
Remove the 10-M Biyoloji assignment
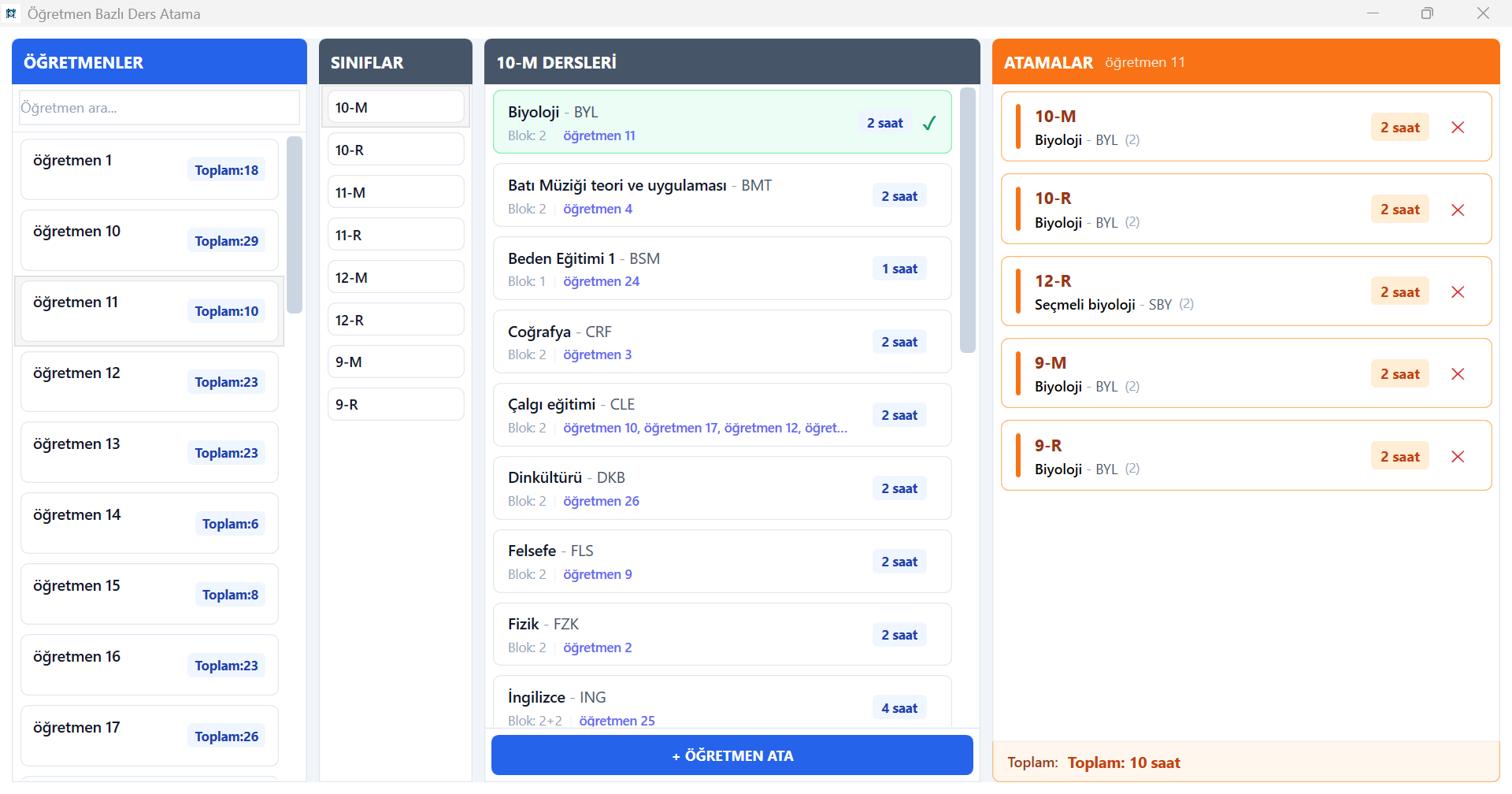point(1458,128)
